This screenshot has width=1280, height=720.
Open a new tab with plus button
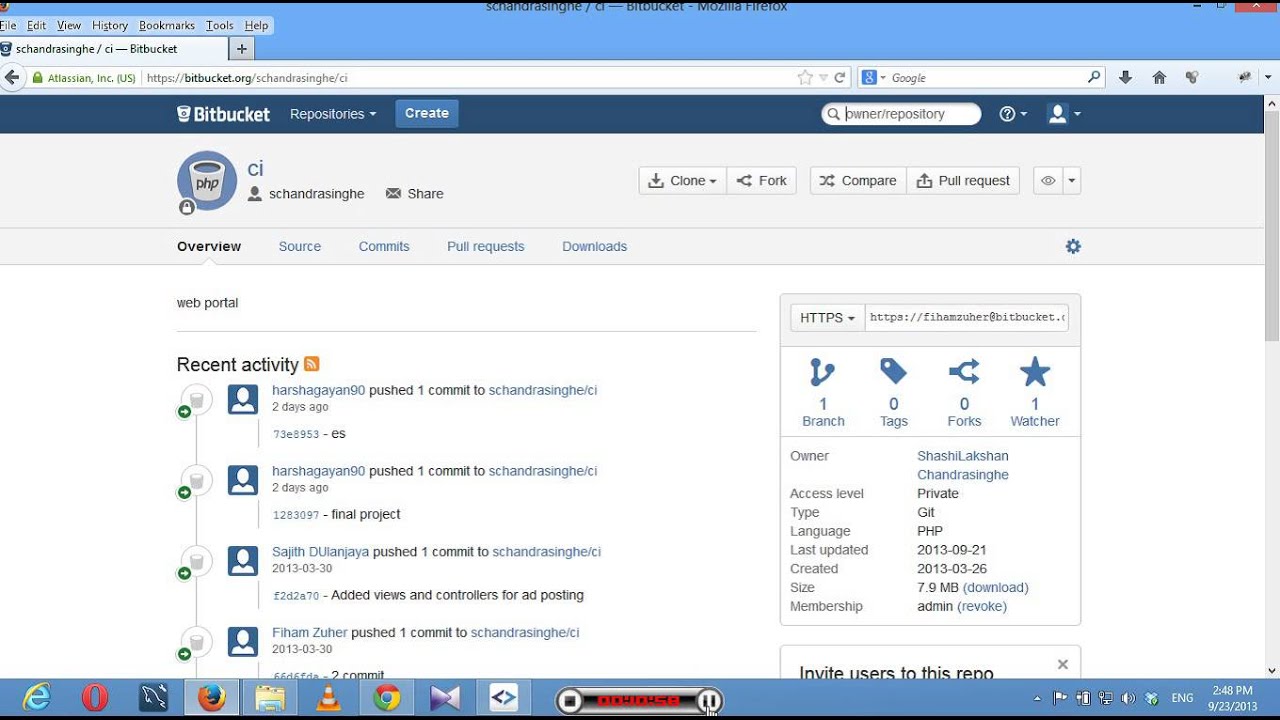click(x=242, y=48)
